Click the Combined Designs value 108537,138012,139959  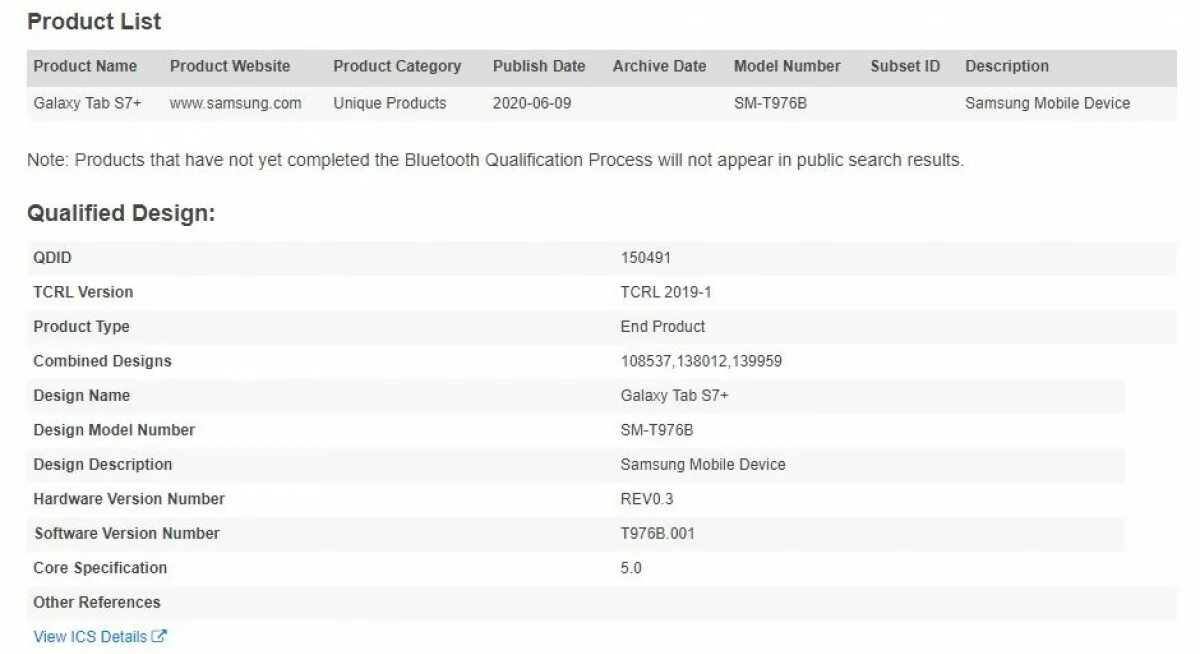[701, 361]
